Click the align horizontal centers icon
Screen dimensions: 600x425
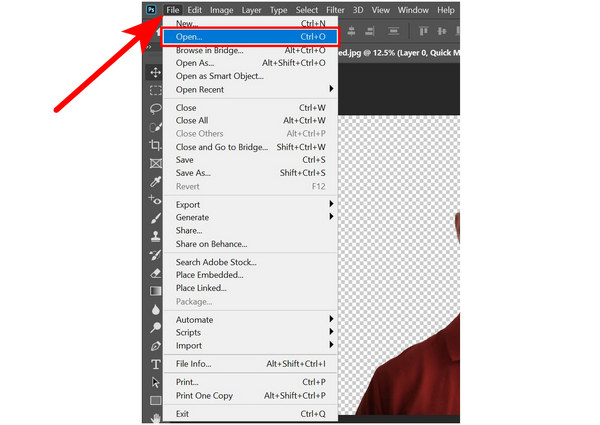tap(351, 31)
